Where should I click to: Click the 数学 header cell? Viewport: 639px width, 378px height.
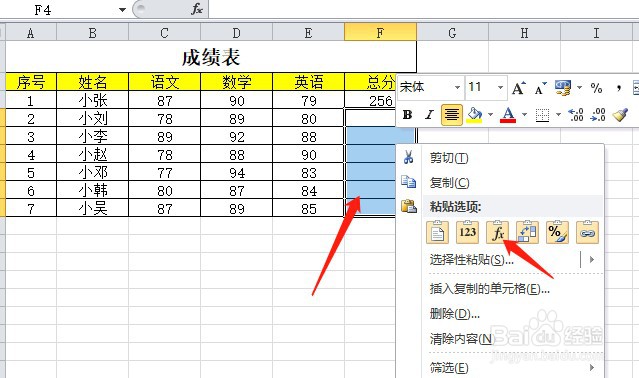pos(236,82)
